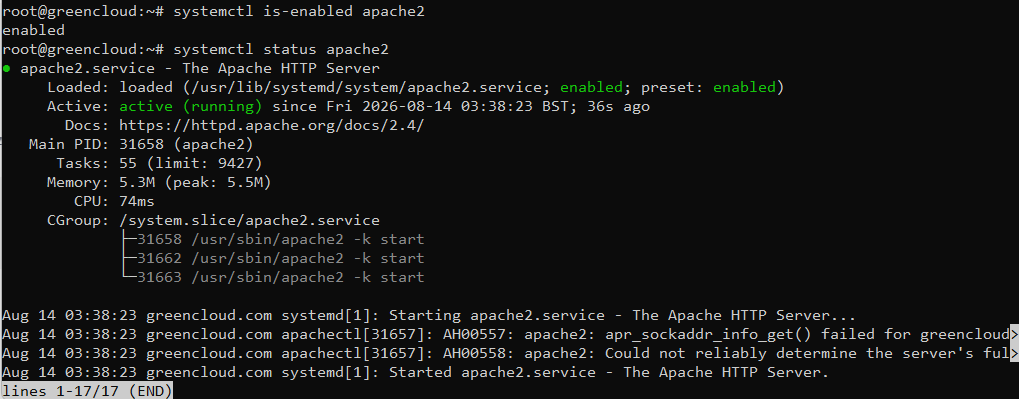
Task: Select the green 'active (running)' status text
Action: click(x=191, y=106)
